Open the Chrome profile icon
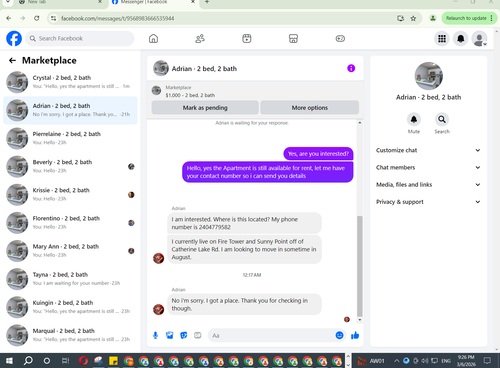The height and width of the screenshot is (368, 500). point(433,18)
